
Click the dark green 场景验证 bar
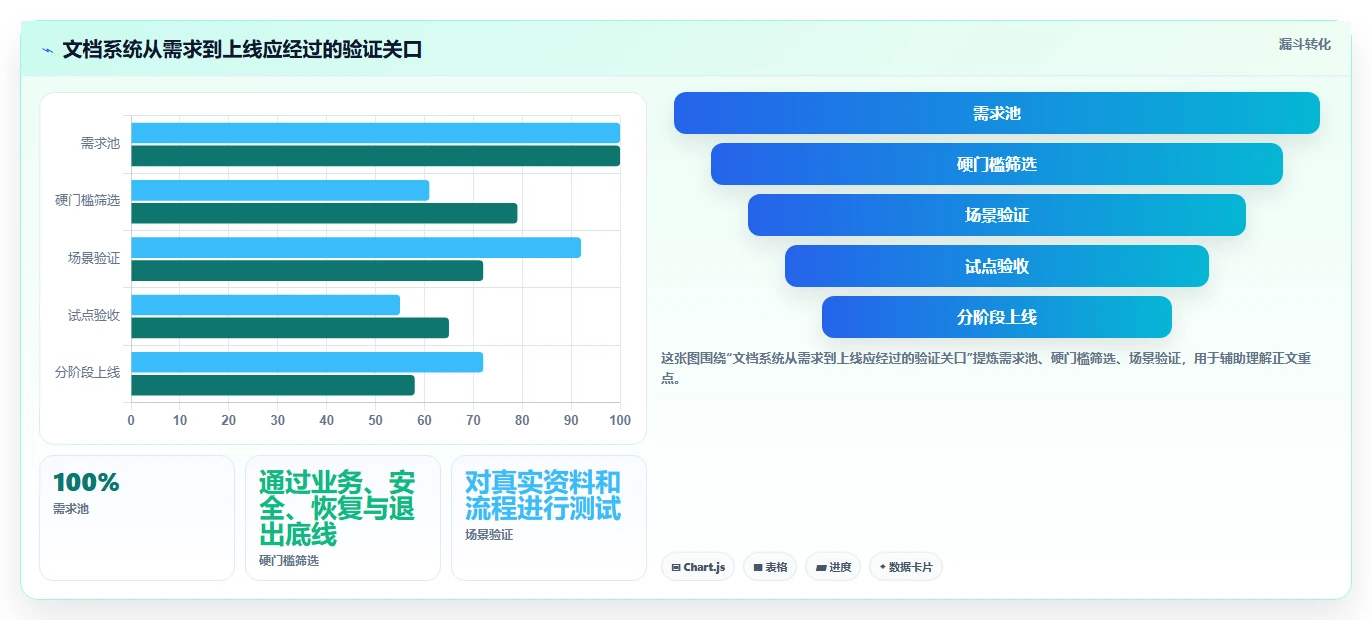click(x=307, y=270)
